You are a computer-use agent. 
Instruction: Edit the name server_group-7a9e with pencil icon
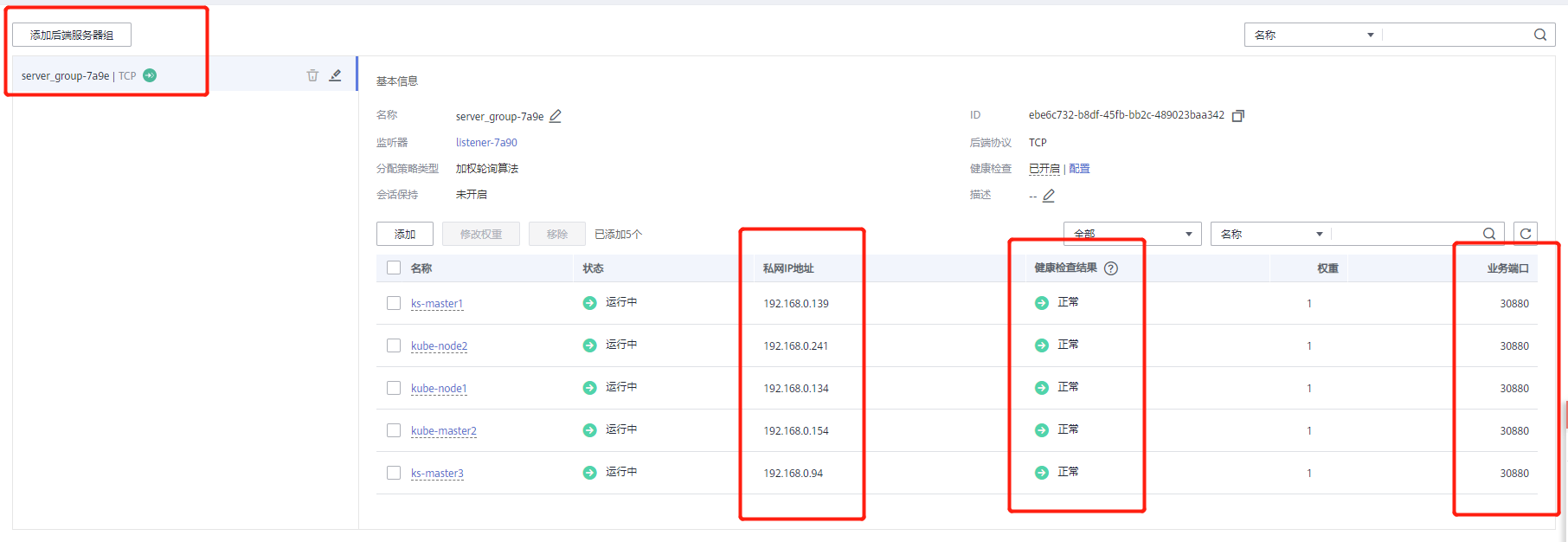pos(556,116)
